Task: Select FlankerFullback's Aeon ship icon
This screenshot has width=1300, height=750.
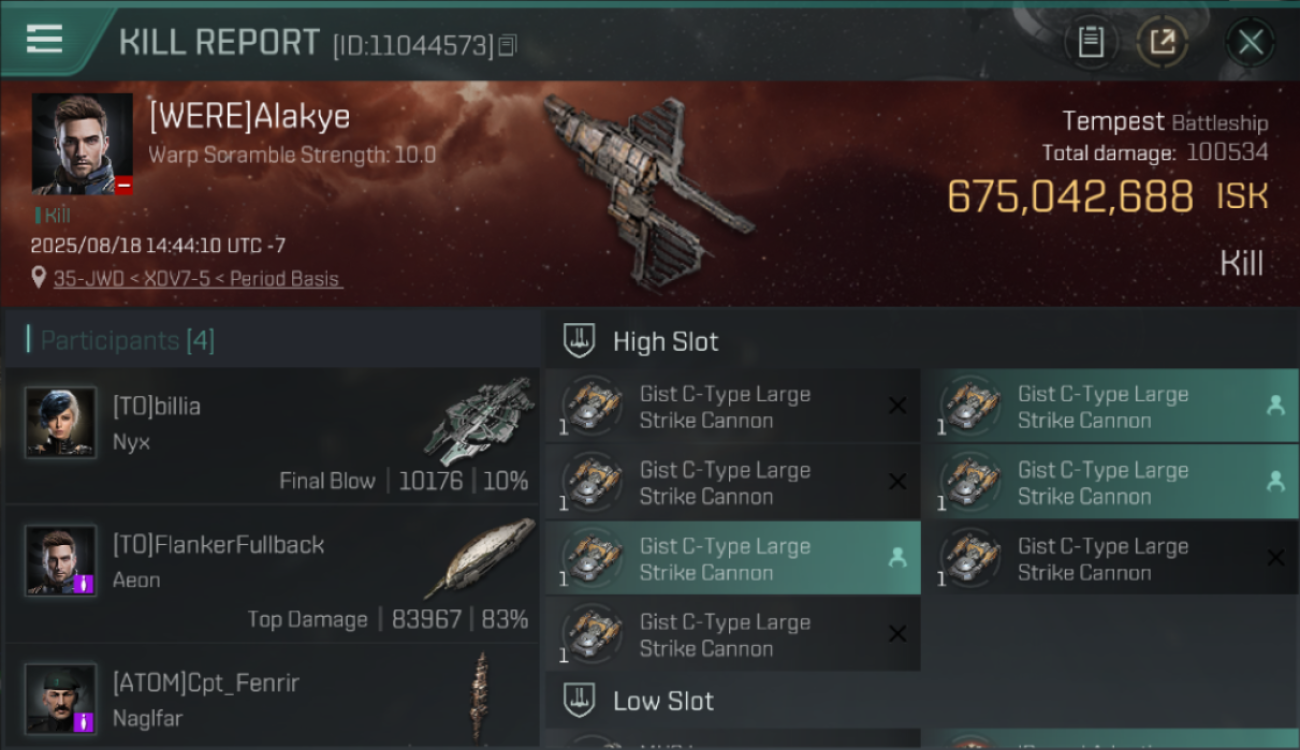Action: 480,558
